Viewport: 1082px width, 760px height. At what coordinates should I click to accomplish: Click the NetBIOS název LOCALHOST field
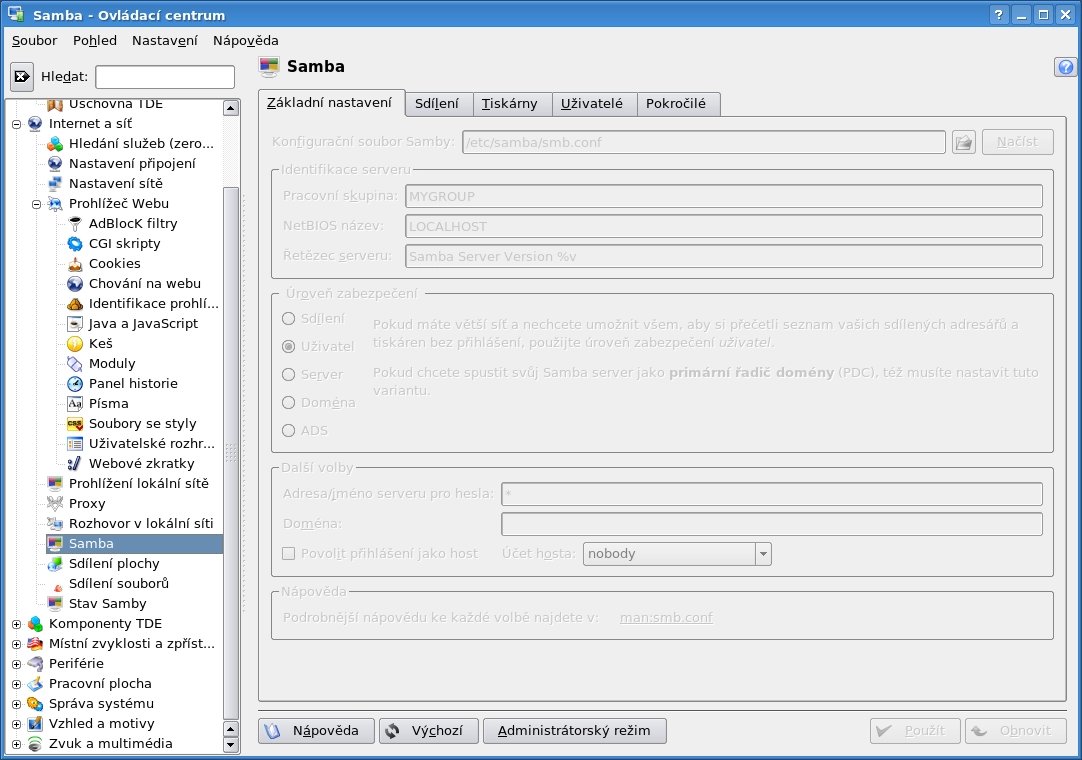pyautogui.click(x=724, y=226)
